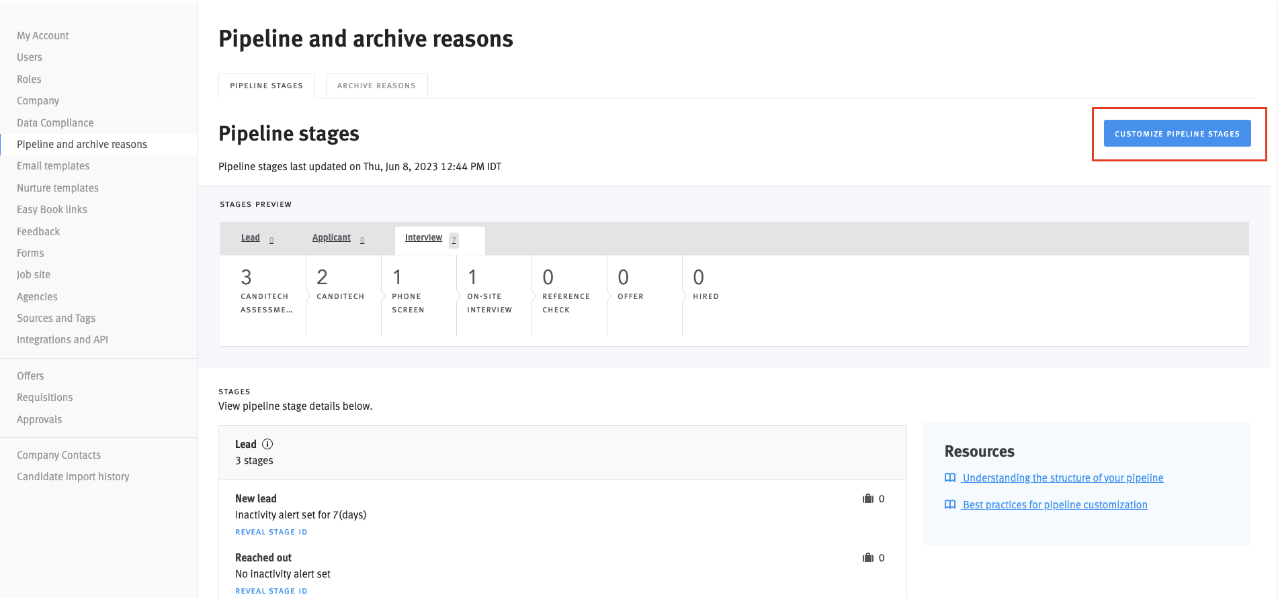
Task: Select Pipeline and archive reasons in sidebar
Action: [82, 145]
